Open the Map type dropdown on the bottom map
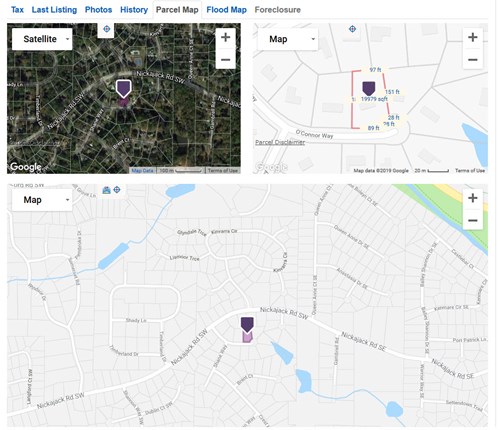 point(42,200)
